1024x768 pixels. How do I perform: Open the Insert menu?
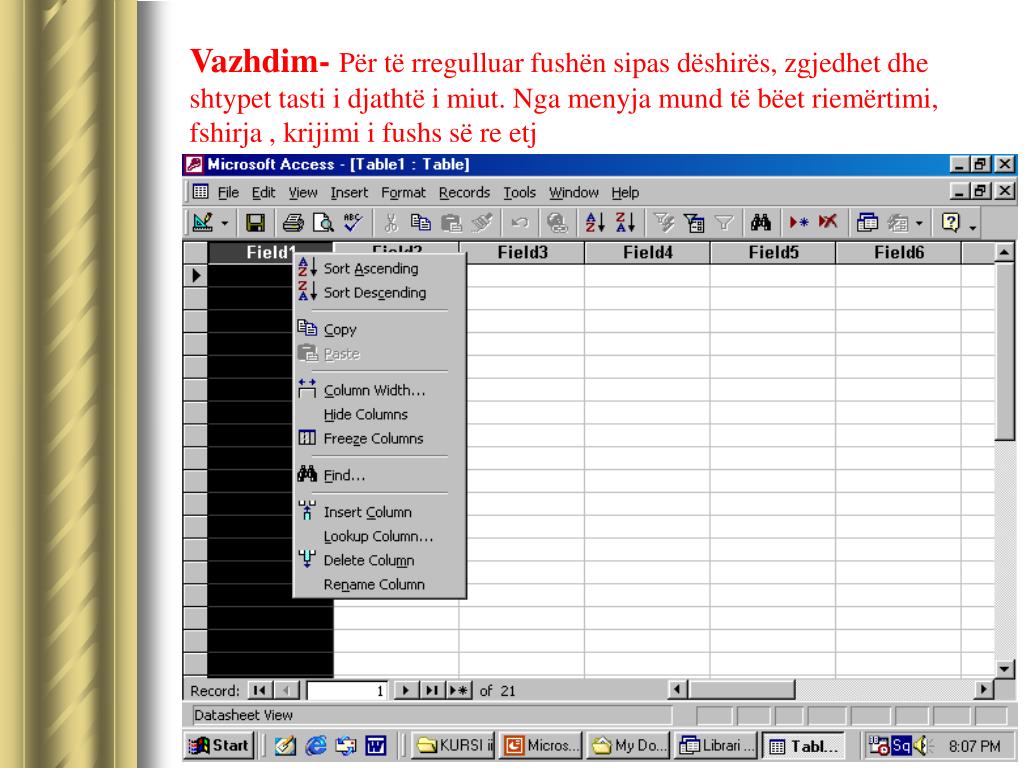(x=349, y=193)
